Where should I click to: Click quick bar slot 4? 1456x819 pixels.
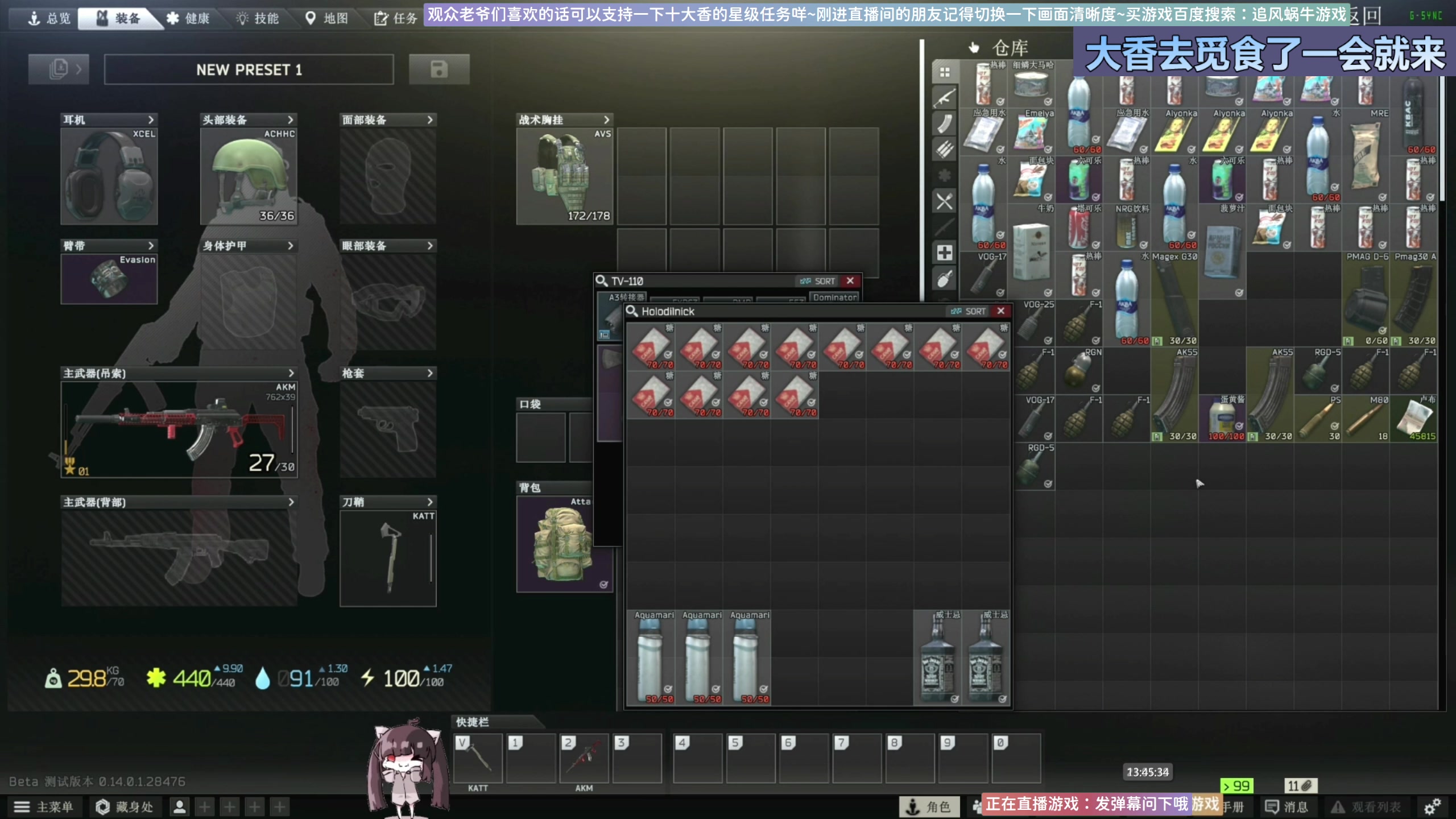pyautogui.click(x=698, y=758)
